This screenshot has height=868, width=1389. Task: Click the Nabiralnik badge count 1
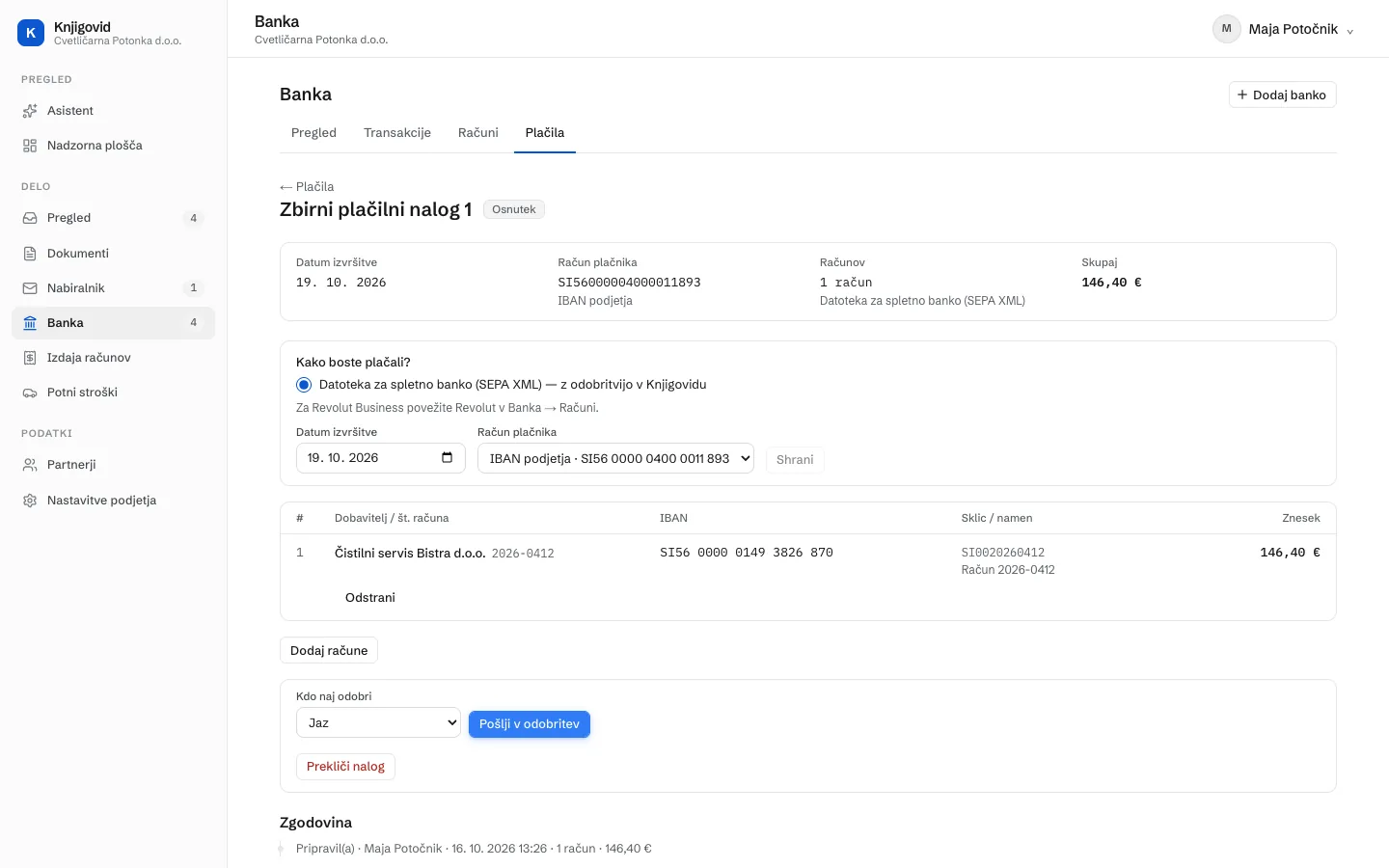tap(194, 288)
